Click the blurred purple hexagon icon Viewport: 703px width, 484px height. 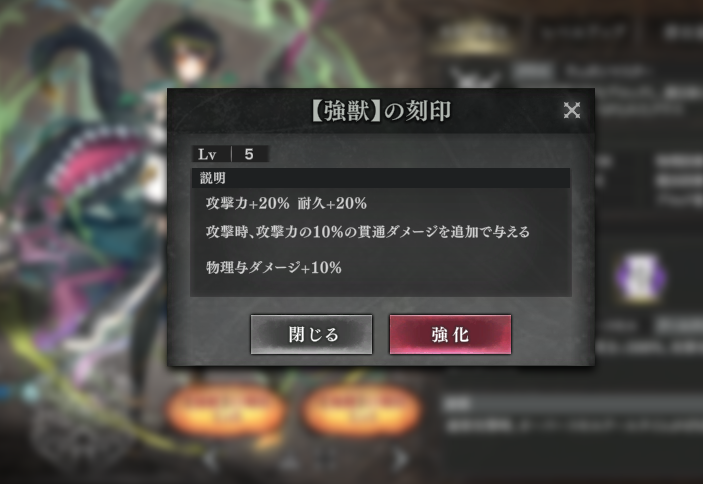click(x=640, y=277)
